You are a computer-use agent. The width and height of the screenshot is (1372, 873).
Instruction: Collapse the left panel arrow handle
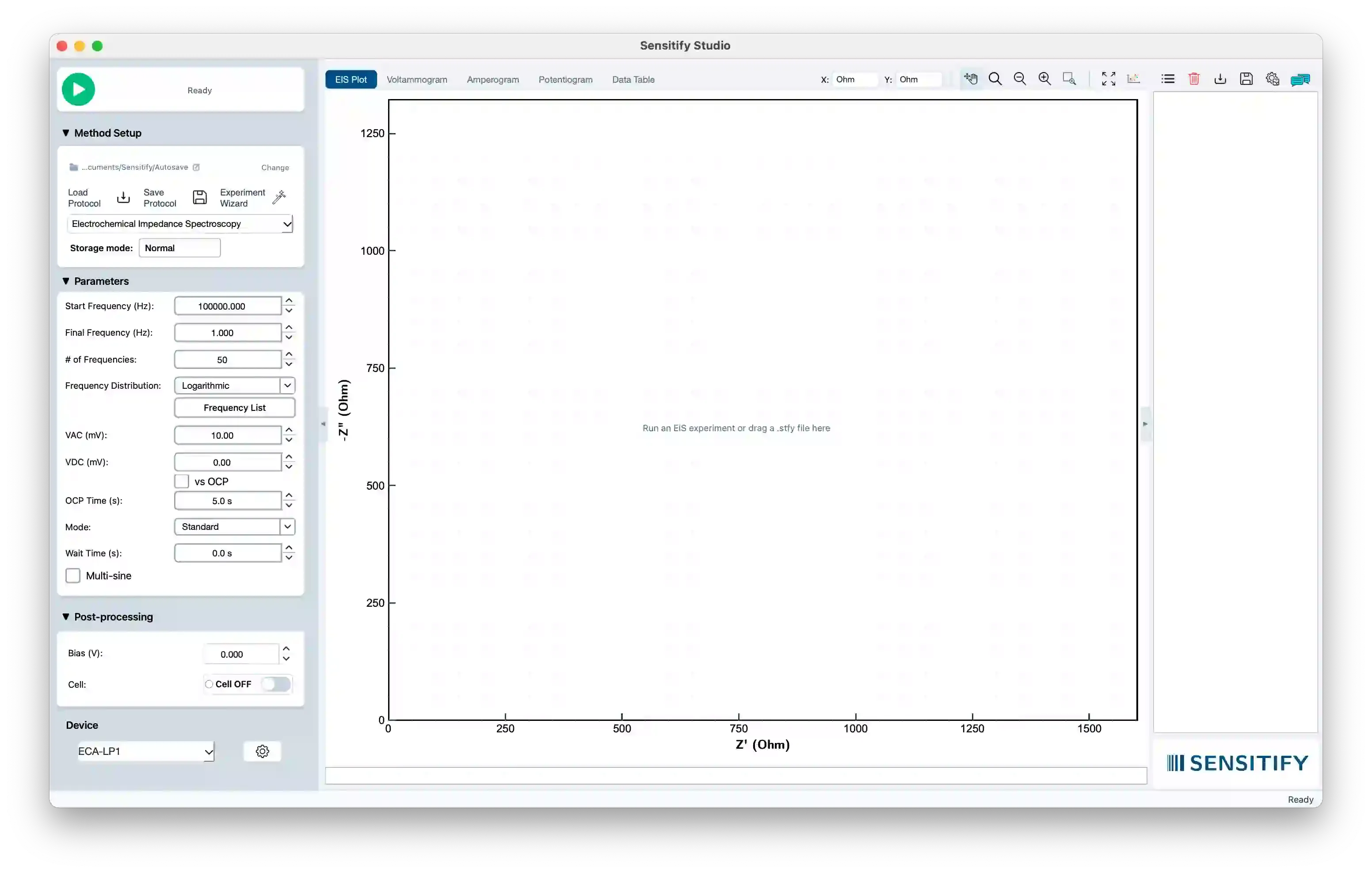click(323, 424)
